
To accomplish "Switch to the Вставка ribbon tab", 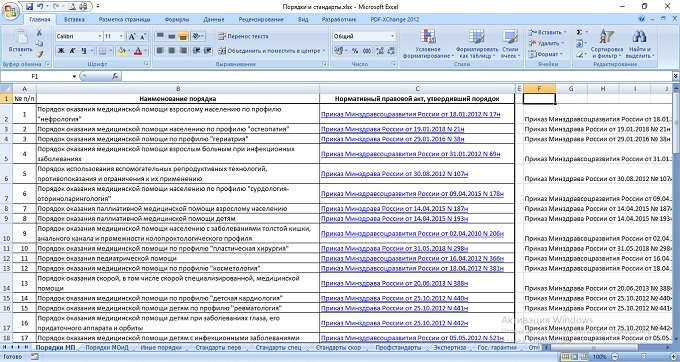I will click(x=74, y=20).
